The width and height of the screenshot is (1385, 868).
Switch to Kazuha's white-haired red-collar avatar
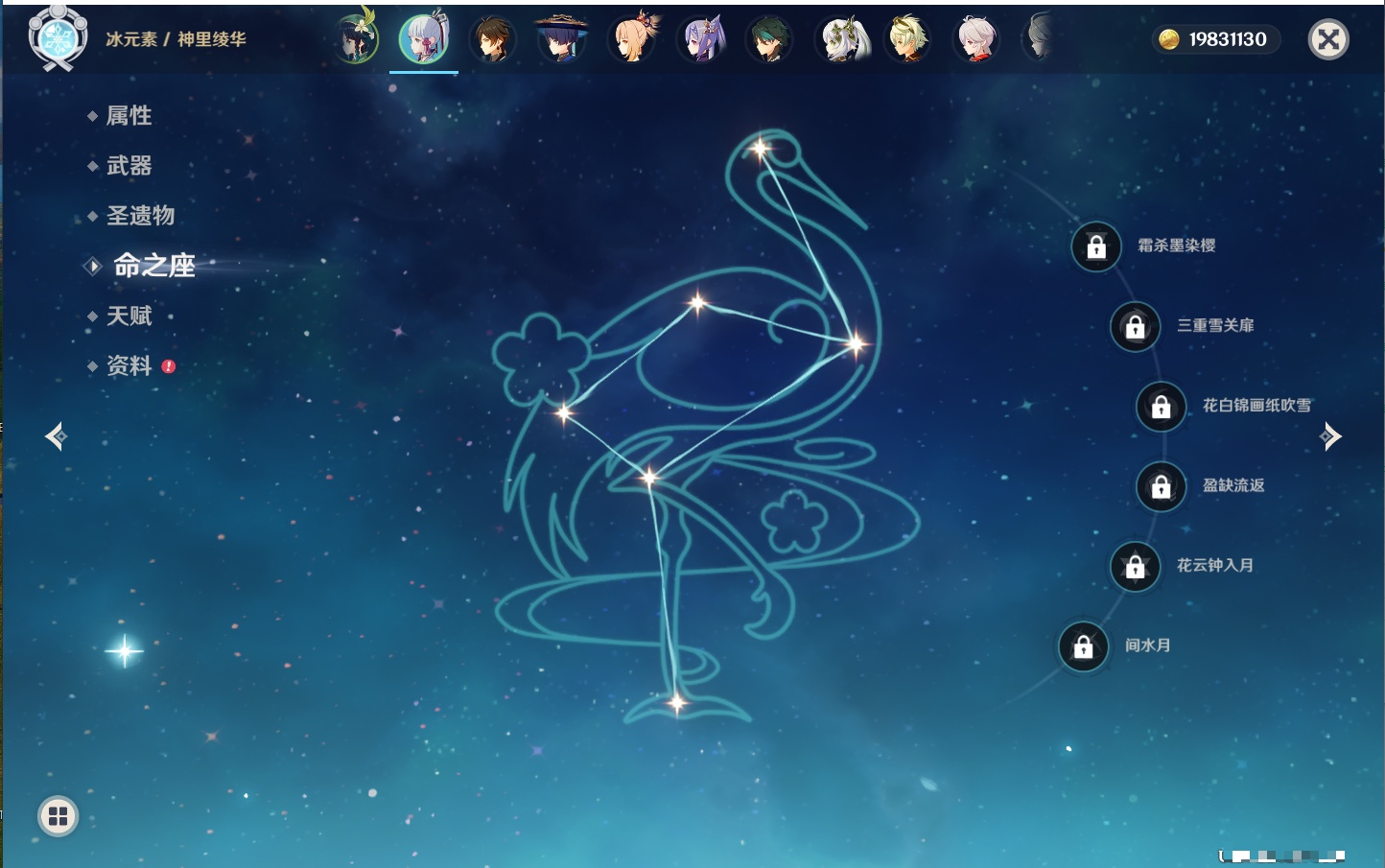tap(976, 39)
